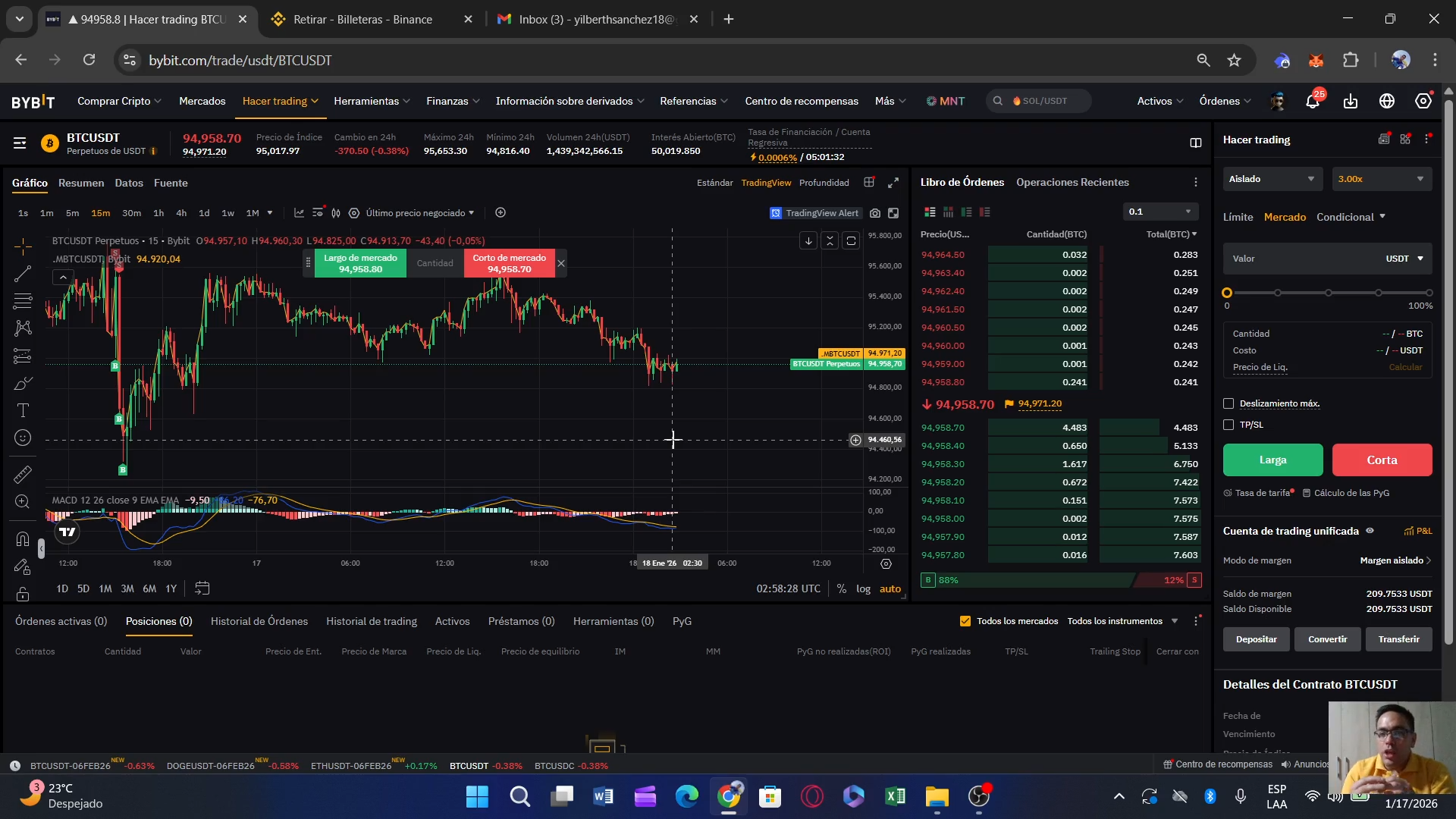Open the 3.00x leverage dropdown
This screenshot has width=1456, height=819.
(x=1382, y=179)
